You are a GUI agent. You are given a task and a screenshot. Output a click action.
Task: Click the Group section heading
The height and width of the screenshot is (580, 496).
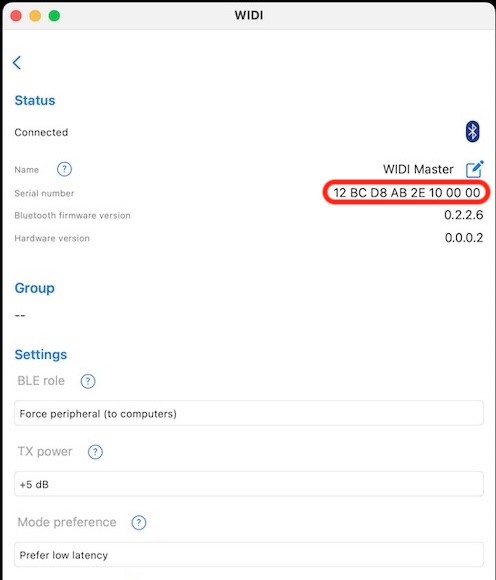tap(34, 288)
